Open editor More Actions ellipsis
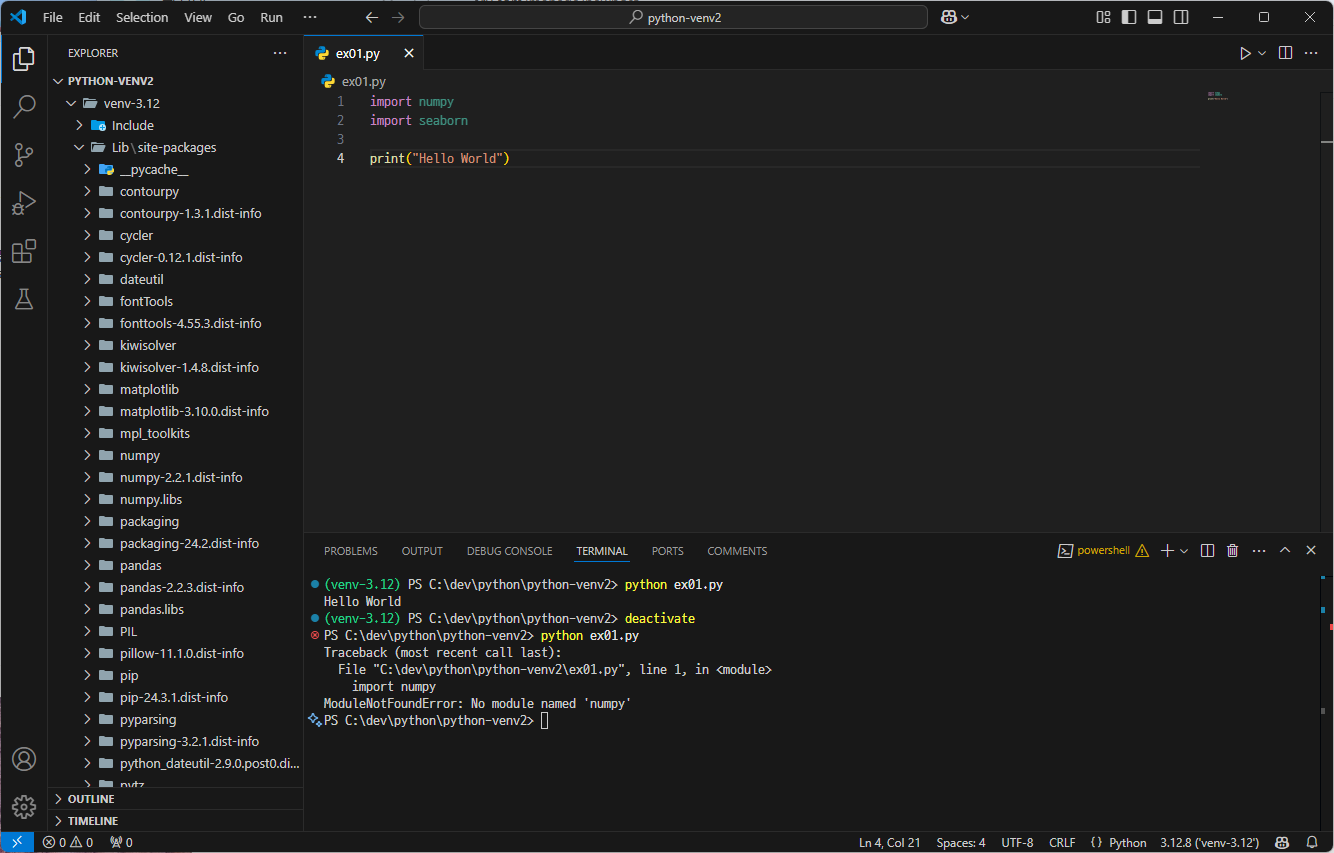Screen dimensions: 1334x853 point(1312,53)
